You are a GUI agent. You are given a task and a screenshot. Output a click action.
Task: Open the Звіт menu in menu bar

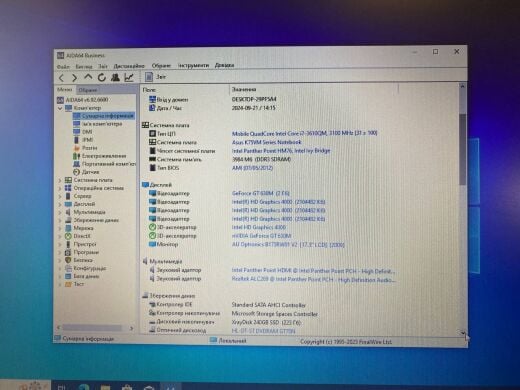103,66
